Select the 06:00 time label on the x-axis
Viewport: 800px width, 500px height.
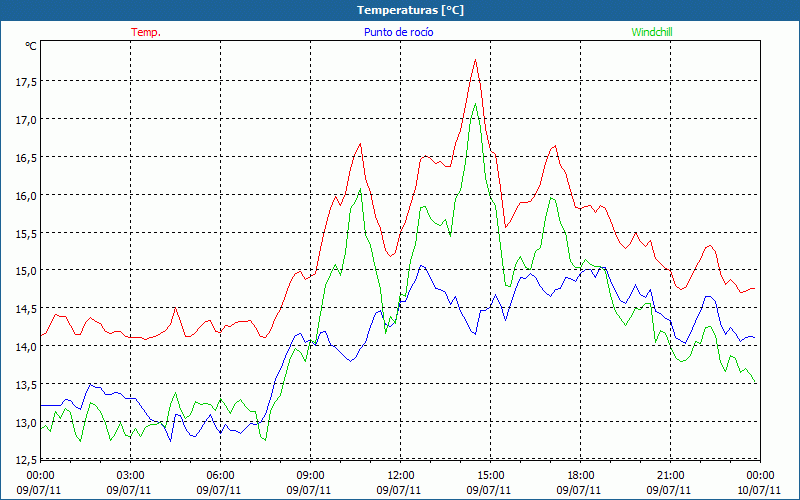(221, 475)
